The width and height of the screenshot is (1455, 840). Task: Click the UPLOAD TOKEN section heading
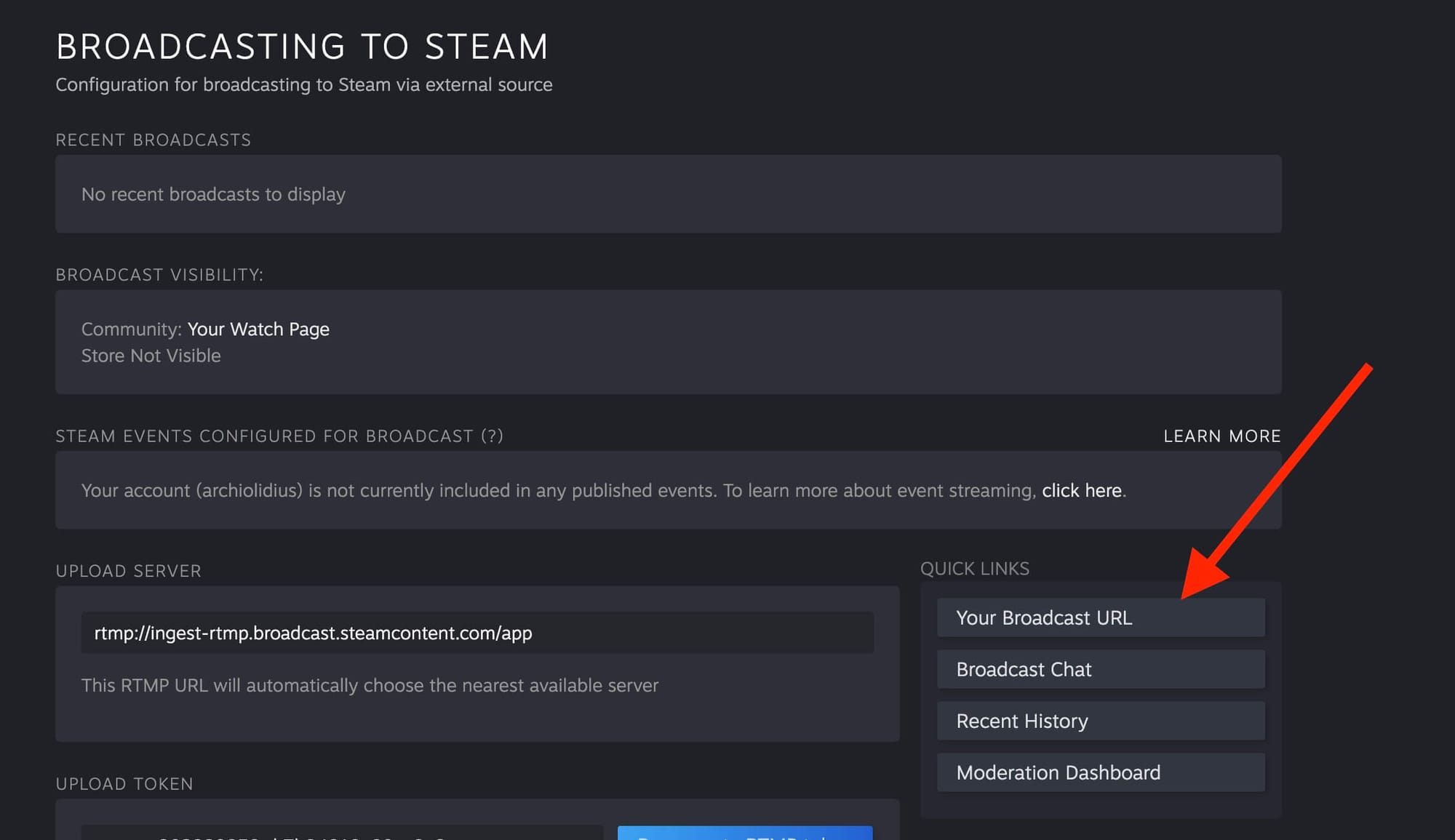point(124,784)
